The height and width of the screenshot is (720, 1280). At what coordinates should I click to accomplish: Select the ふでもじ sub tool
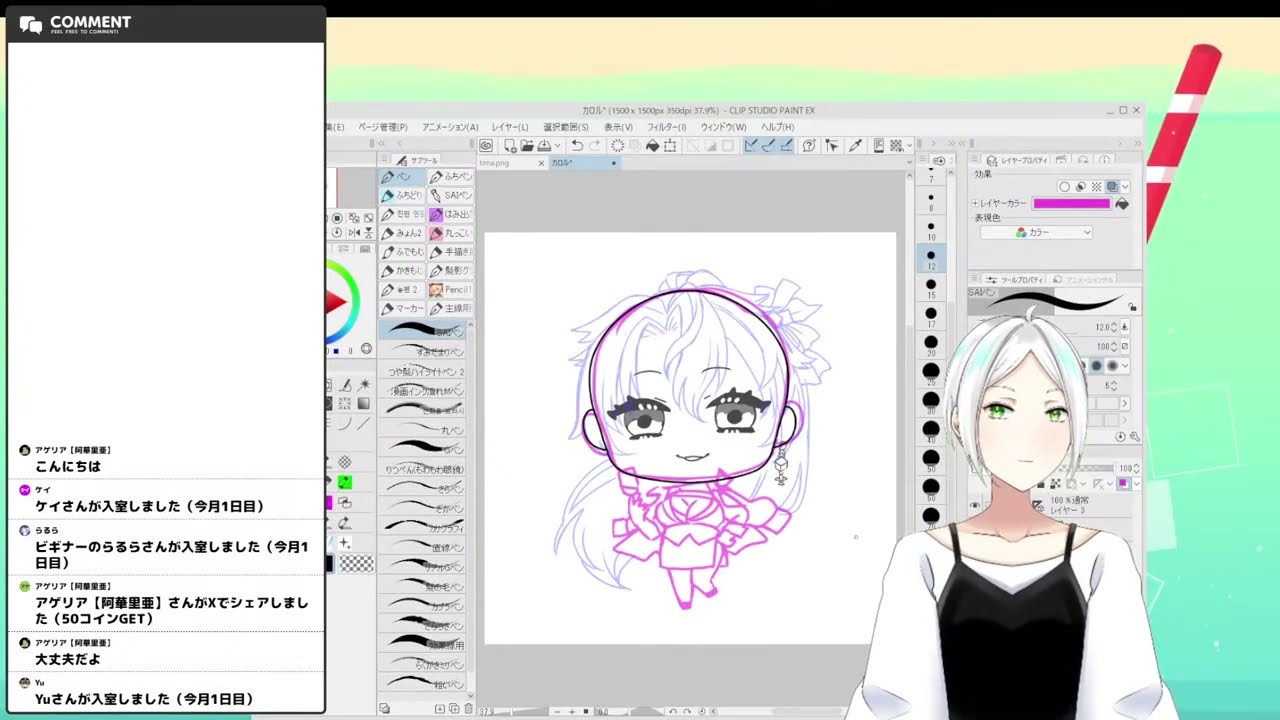[x=402, y=252]
